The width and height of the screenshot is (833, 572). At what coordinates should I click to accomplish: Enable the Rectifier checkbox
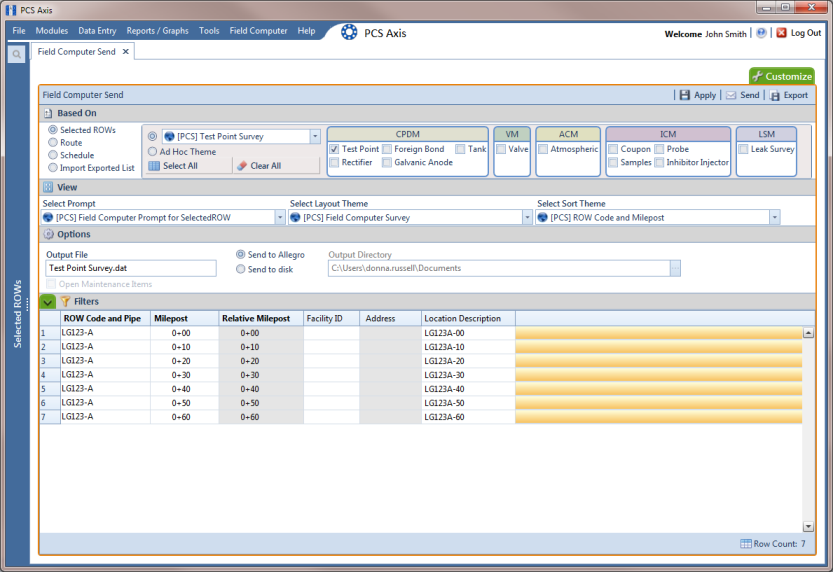334,162
